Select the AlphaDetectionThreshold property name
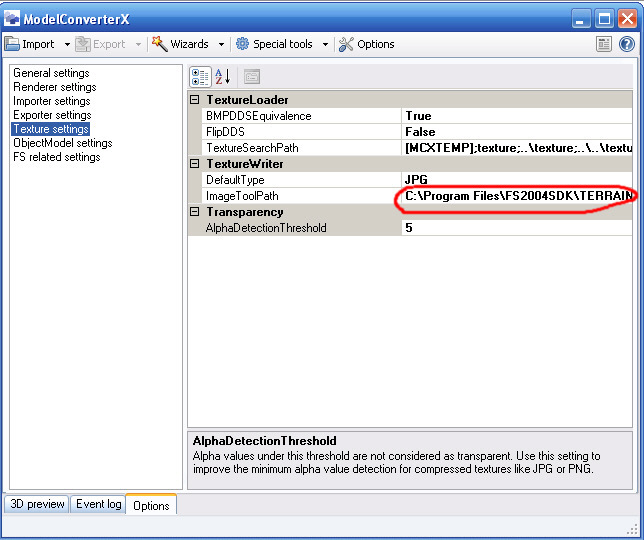The height and width of the screenshot is (540, 644). point(266,228)
